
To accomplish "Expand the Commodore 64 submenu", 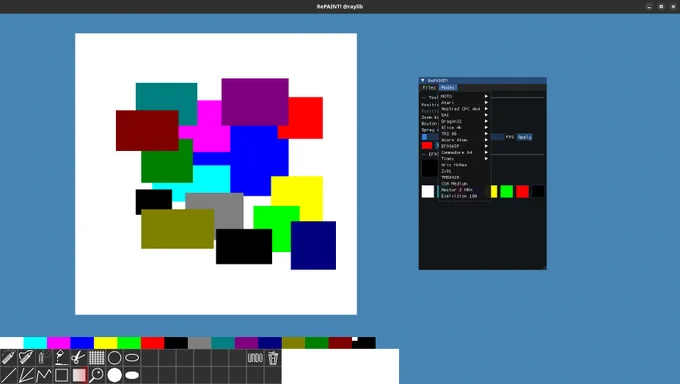I will [464, 153].
